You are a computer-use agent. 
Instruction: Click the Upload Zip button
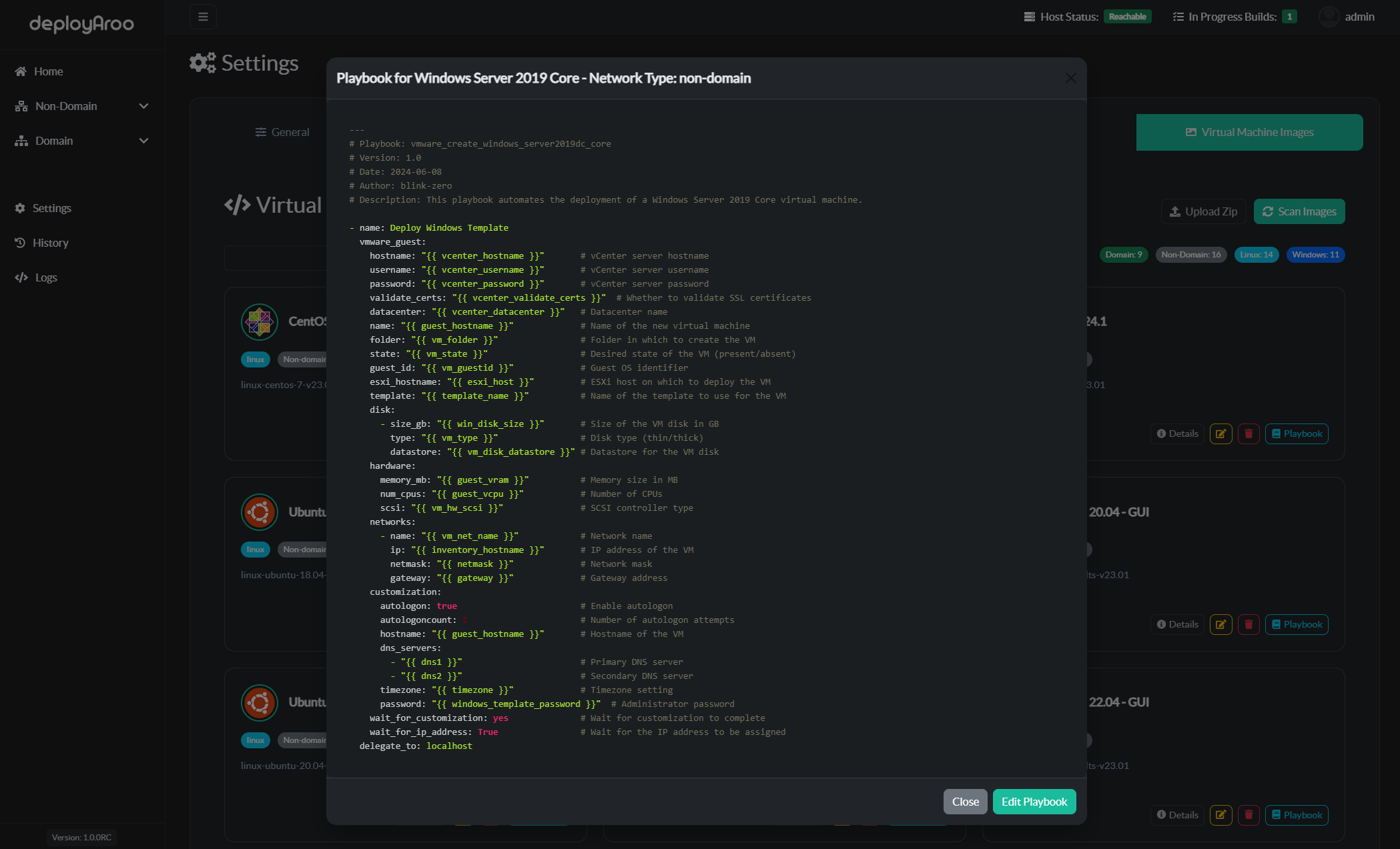click(1204, 211)
